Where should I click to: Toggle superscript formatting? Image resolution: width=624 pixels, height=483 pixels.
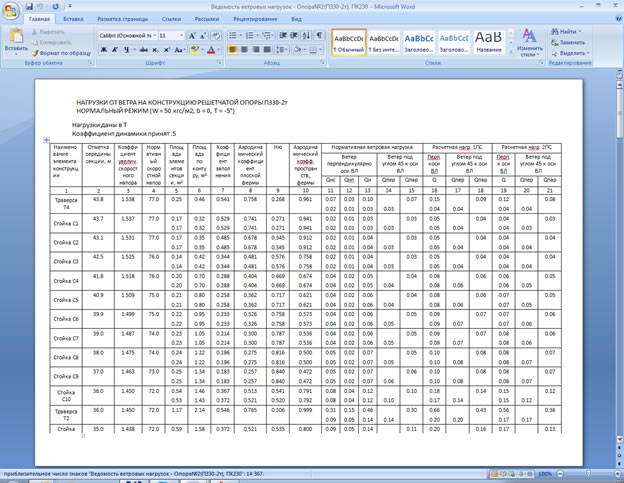pos(167,50)
